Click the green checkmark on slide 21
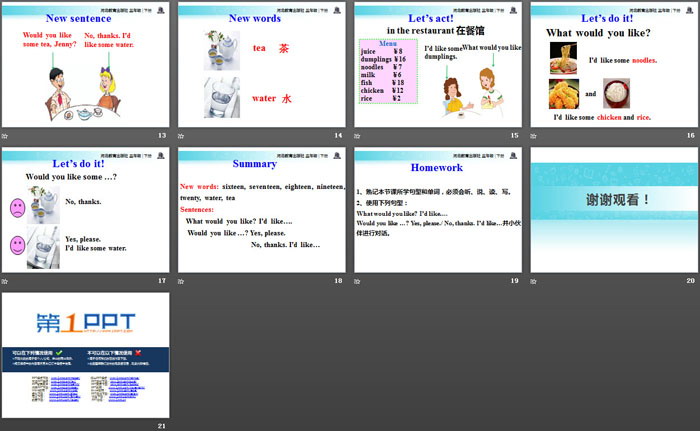The height and width of the screenshot is (431, 700). pyautogui.click(x=59, y=352)
